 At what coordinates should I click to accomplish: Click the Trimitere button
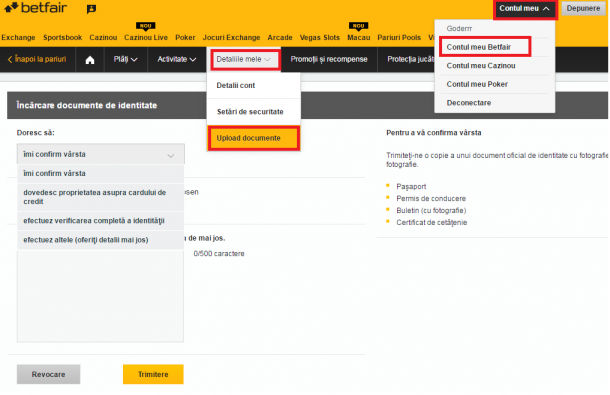[x=153, y=374]
